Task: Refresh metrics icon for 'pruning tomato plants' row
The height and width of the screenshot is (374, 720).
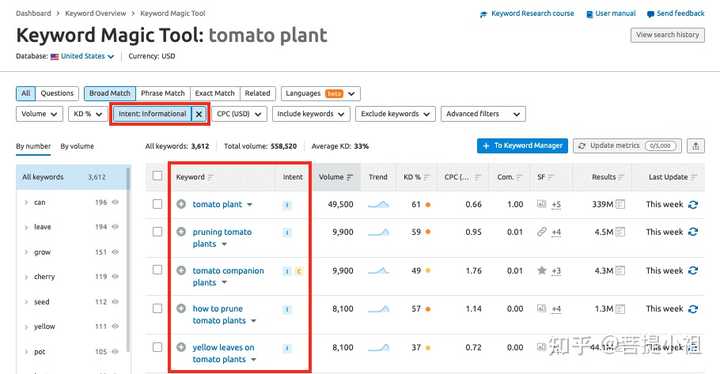Action: 693,232
